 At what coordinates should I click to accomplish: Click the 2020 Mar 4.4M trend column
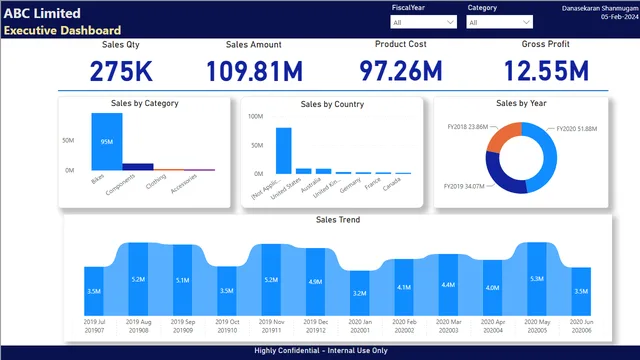[448, 285]
